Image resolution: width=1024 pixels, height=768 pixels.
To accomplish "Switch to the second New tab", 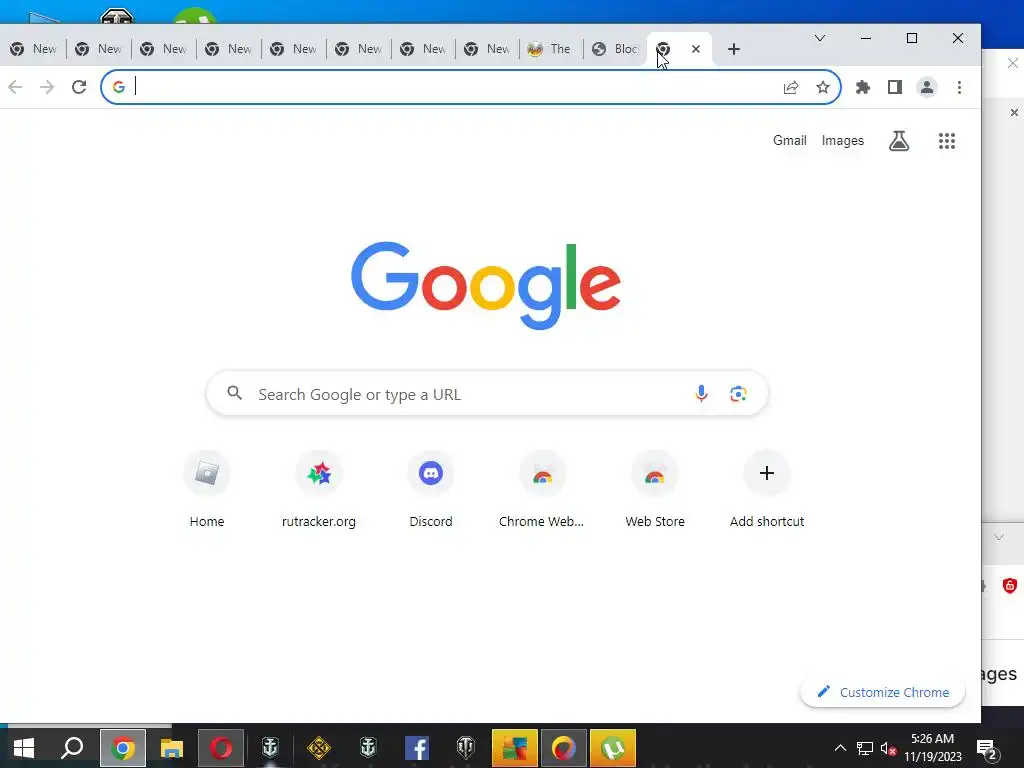I will pyautogui.click(x=99, y=49).
